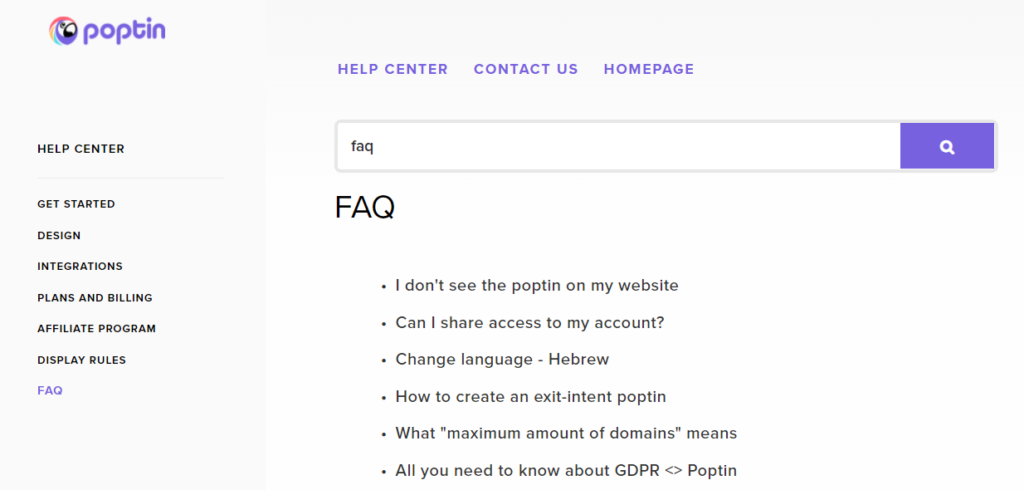The image size is (1024, 490).
Task: Open Plans and Billing sidebar category
Action: click(95, 298)
